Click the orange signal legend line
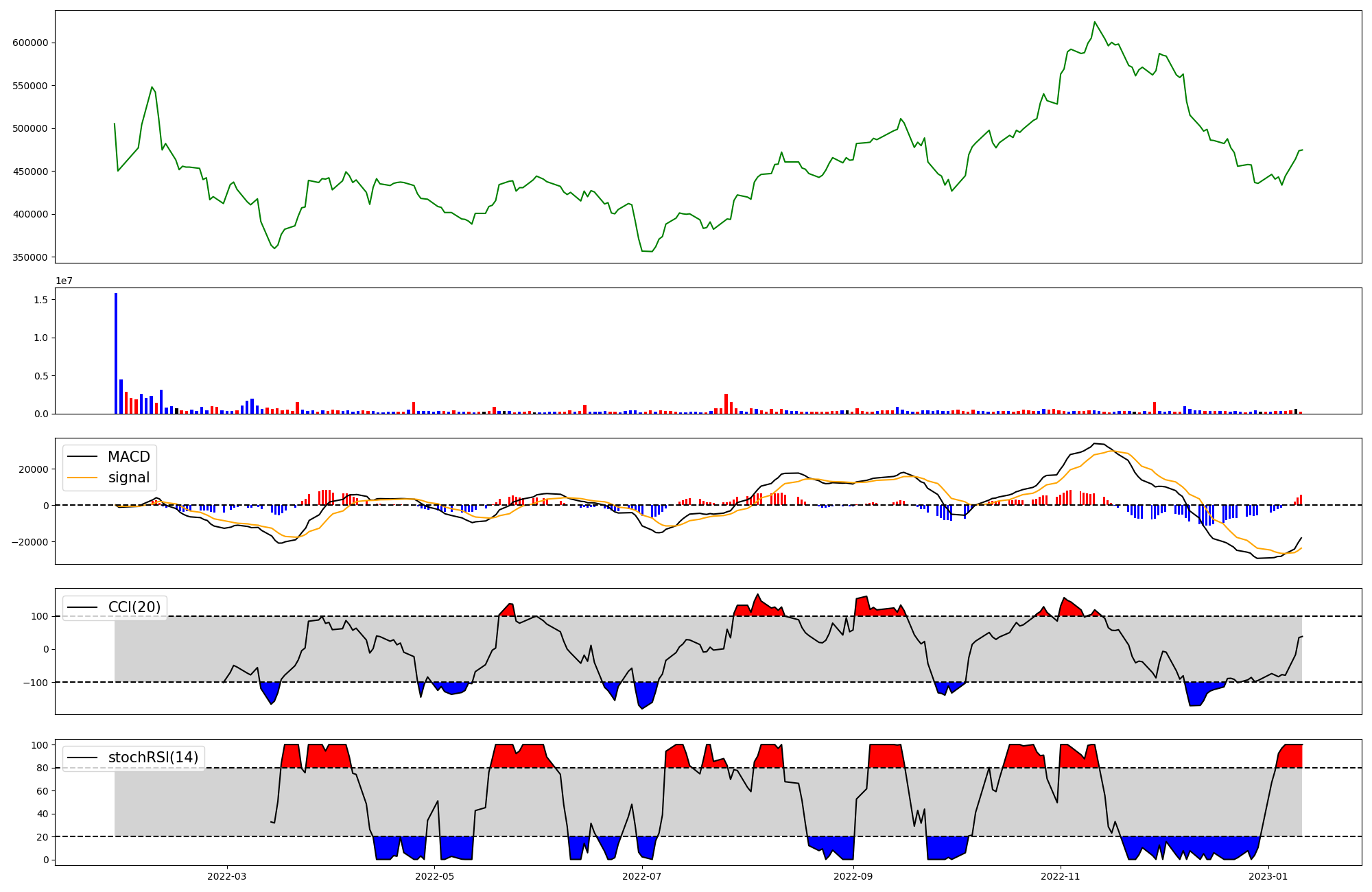Image resolution: width=1372 pixels, height=892 pixels. pyautogui.click(x=83, y=478)
